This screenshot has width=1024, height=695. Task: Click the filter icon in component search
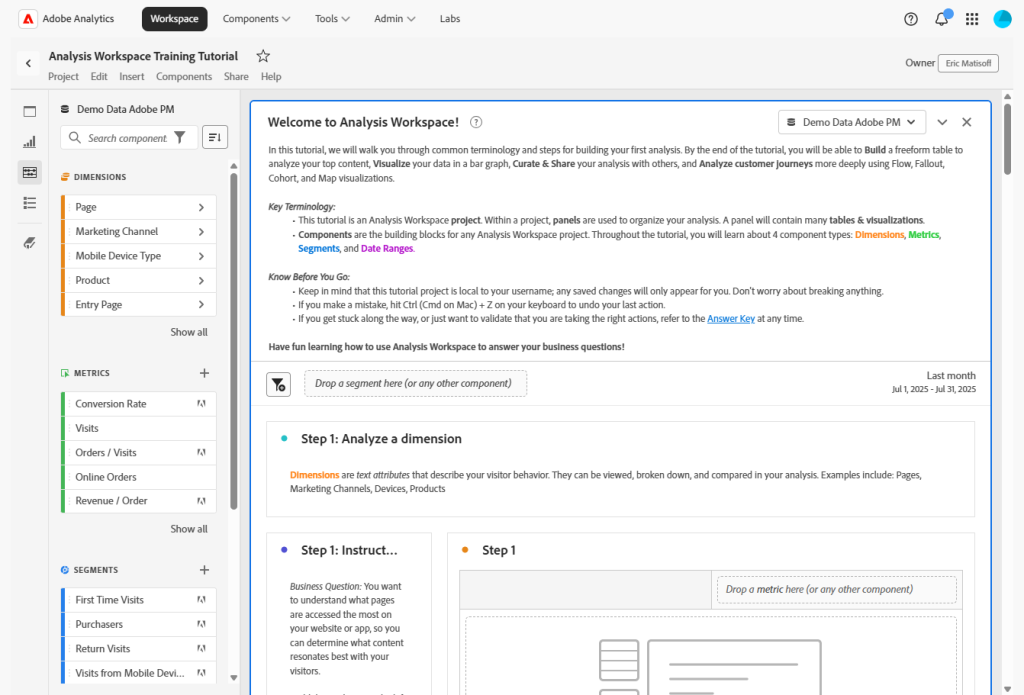(x=180, y=138)
